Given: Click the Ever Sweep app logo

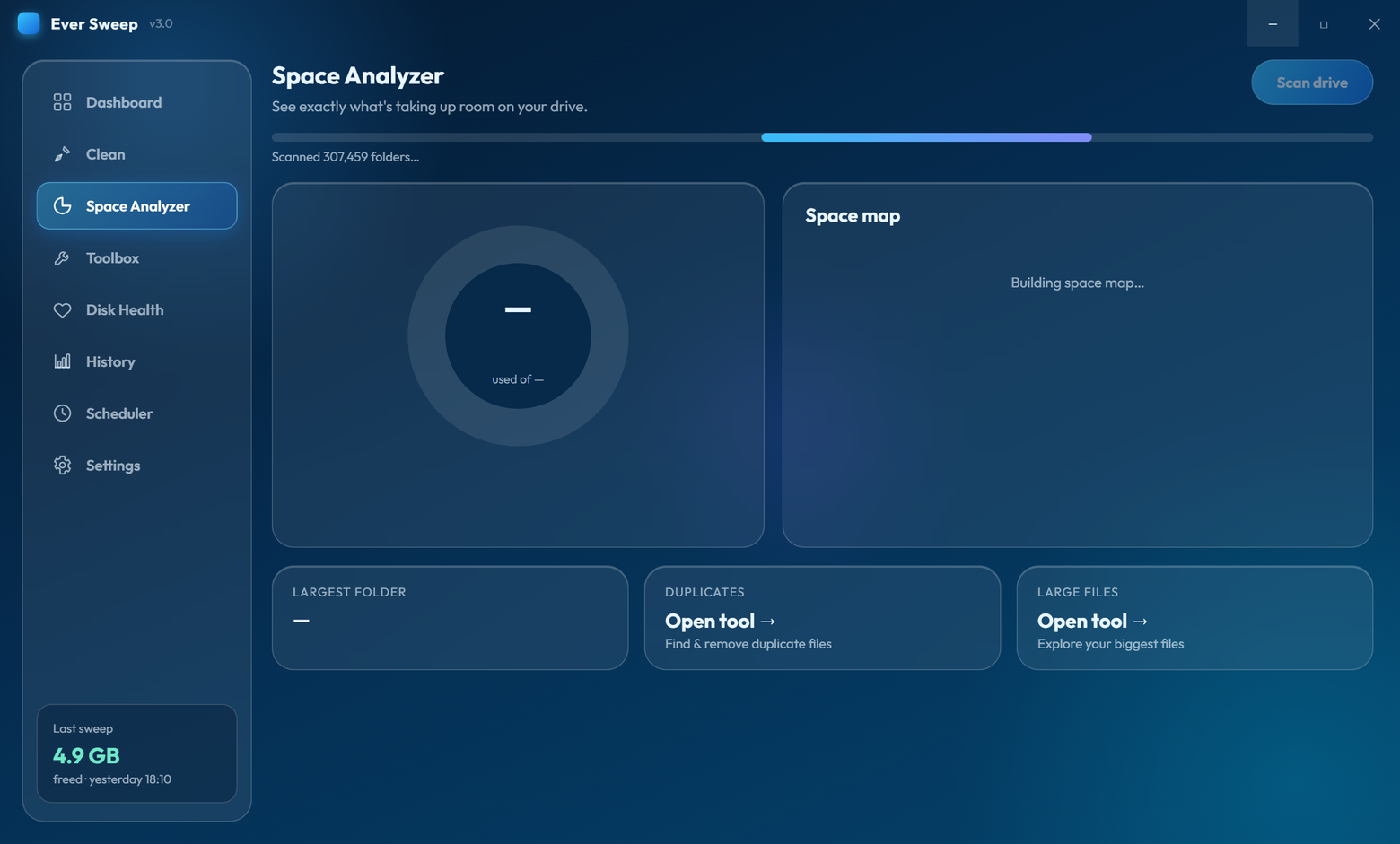Looking at the screenshot, I should pos(29,23).
